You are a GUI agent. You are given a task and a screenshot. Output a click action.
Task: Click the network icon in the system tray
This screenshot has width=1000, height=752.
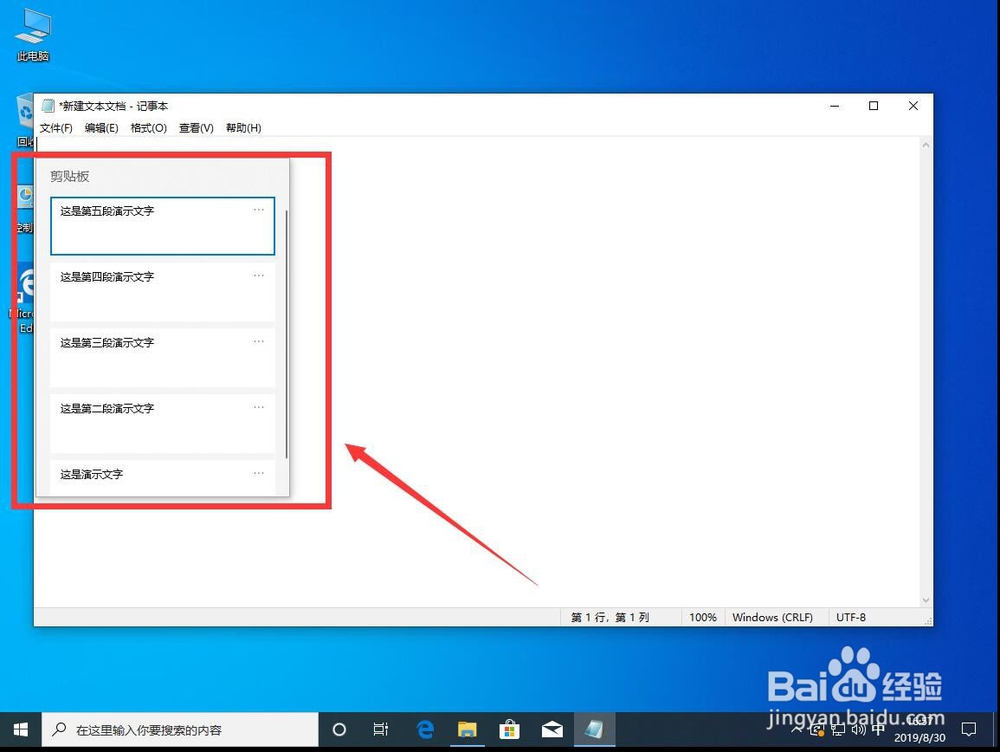(x=838, y=729)
